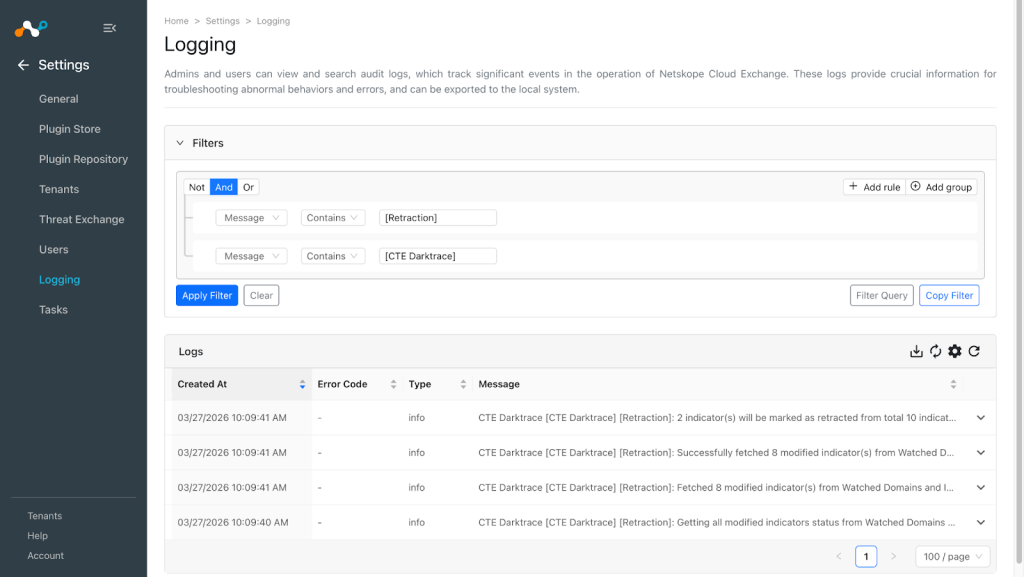This screenshot has height=577, width=1024.
Task: Open Plugin Store in sidebar
Action: click(x=70, y=129)
